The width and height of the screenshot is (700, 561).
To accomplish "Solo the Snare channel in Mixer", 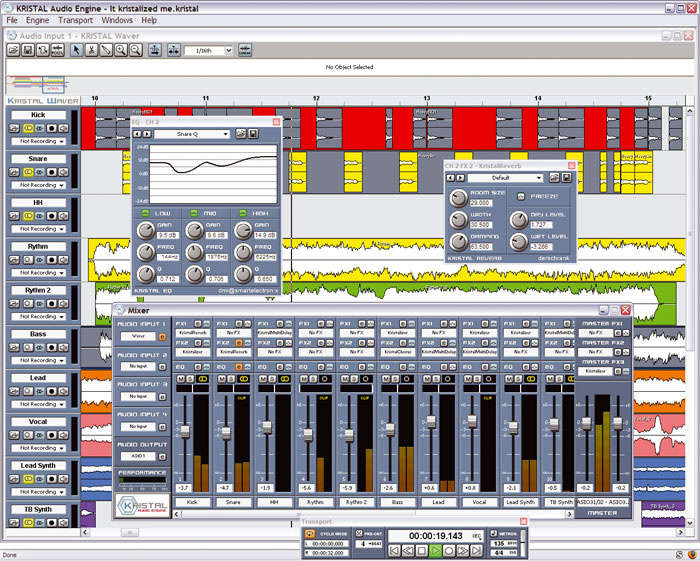I will 231,379.
